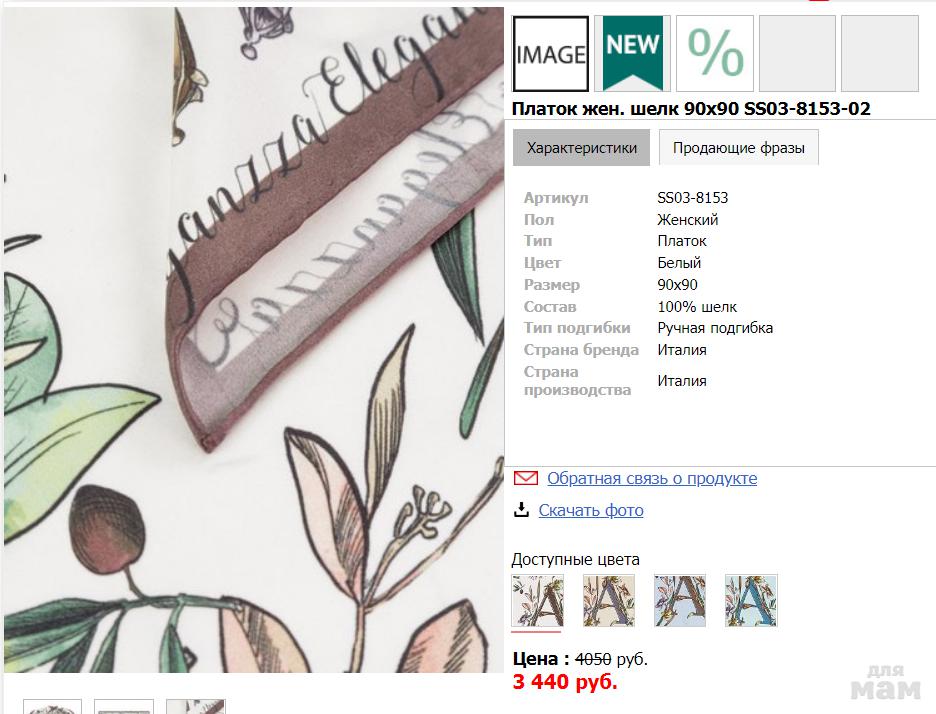Click the green NEW ribbon badge
936x714 pixels.
click(632, 54)
